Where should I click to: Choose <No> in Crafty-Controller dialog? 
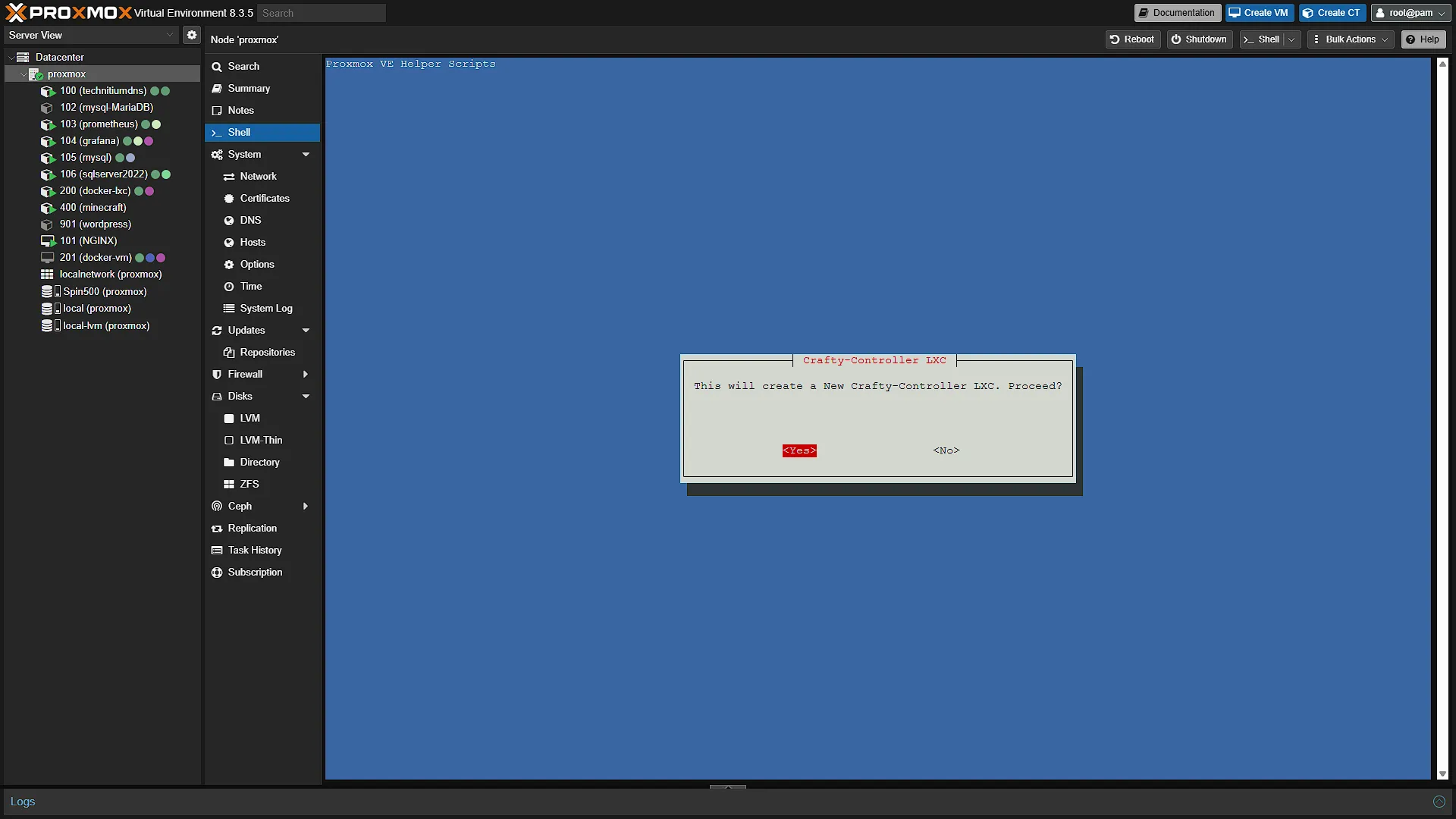click(946, 451)
